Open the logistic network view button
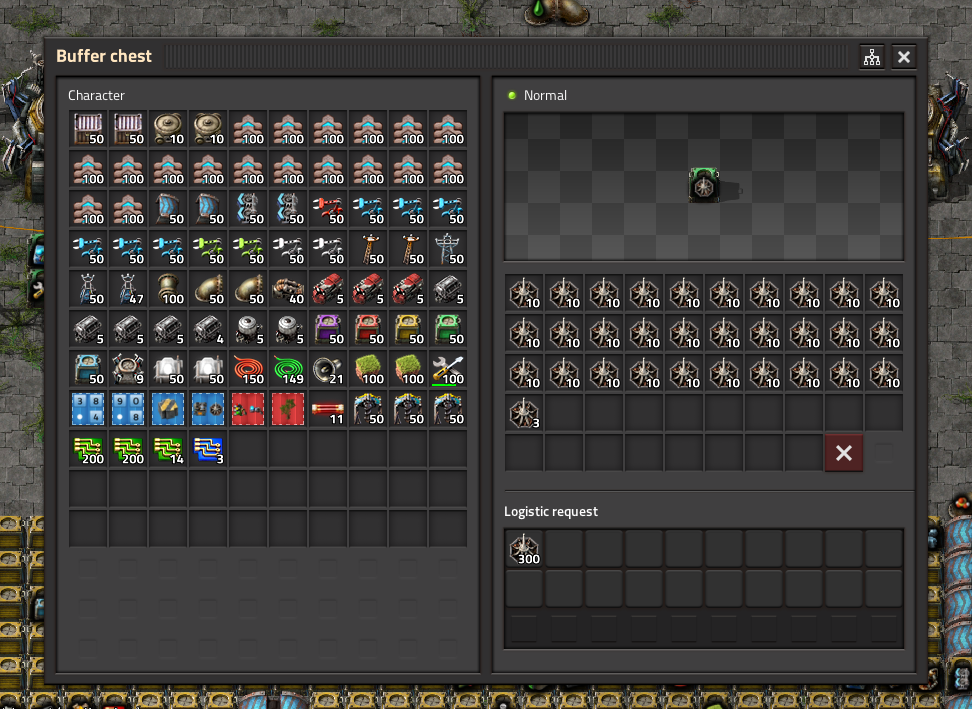The image size is (972, 709). pos(872,57)
